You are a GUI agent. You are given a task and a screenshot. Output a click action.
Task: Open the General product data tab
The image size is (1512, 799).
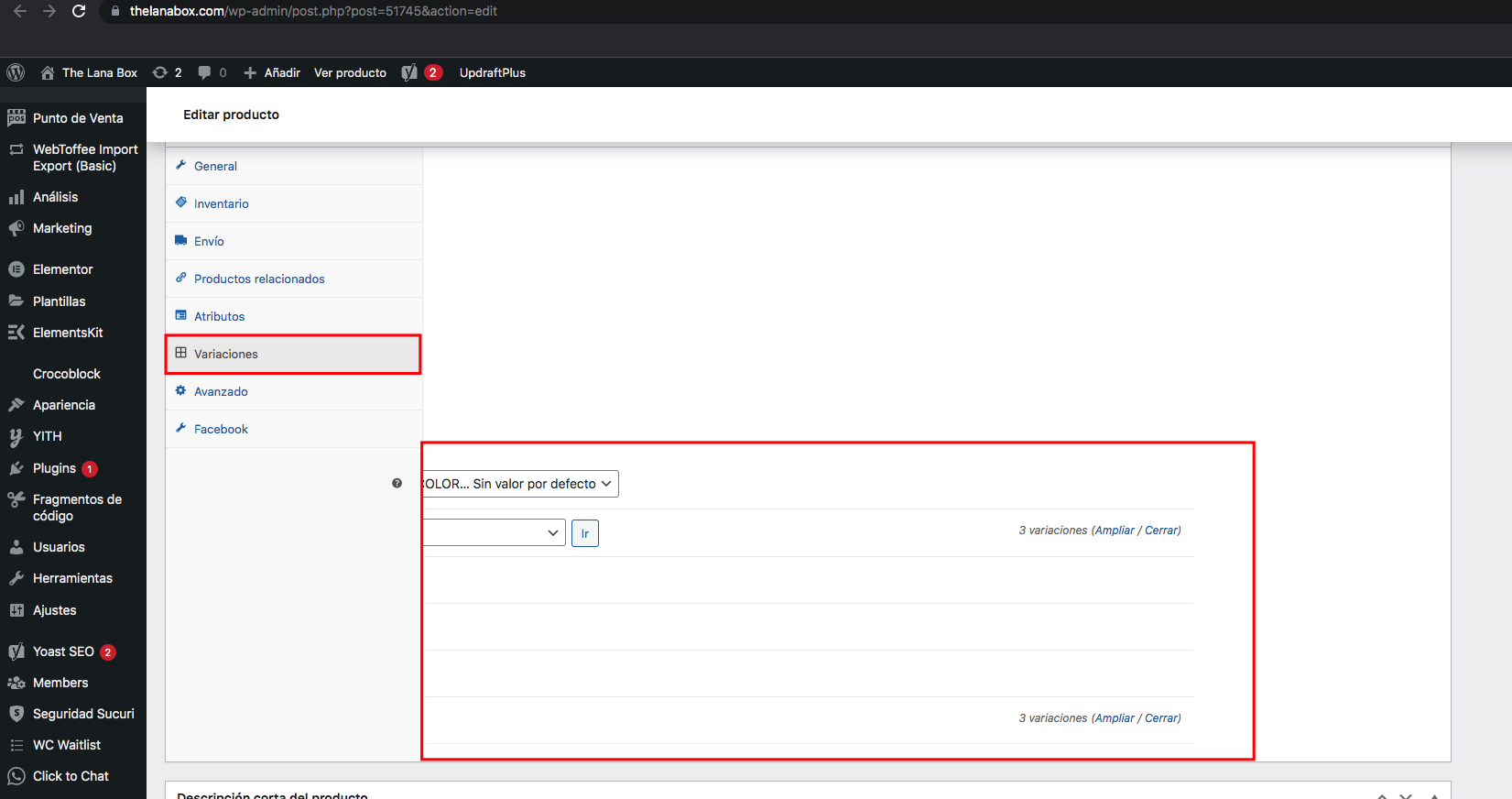point(293,166)
